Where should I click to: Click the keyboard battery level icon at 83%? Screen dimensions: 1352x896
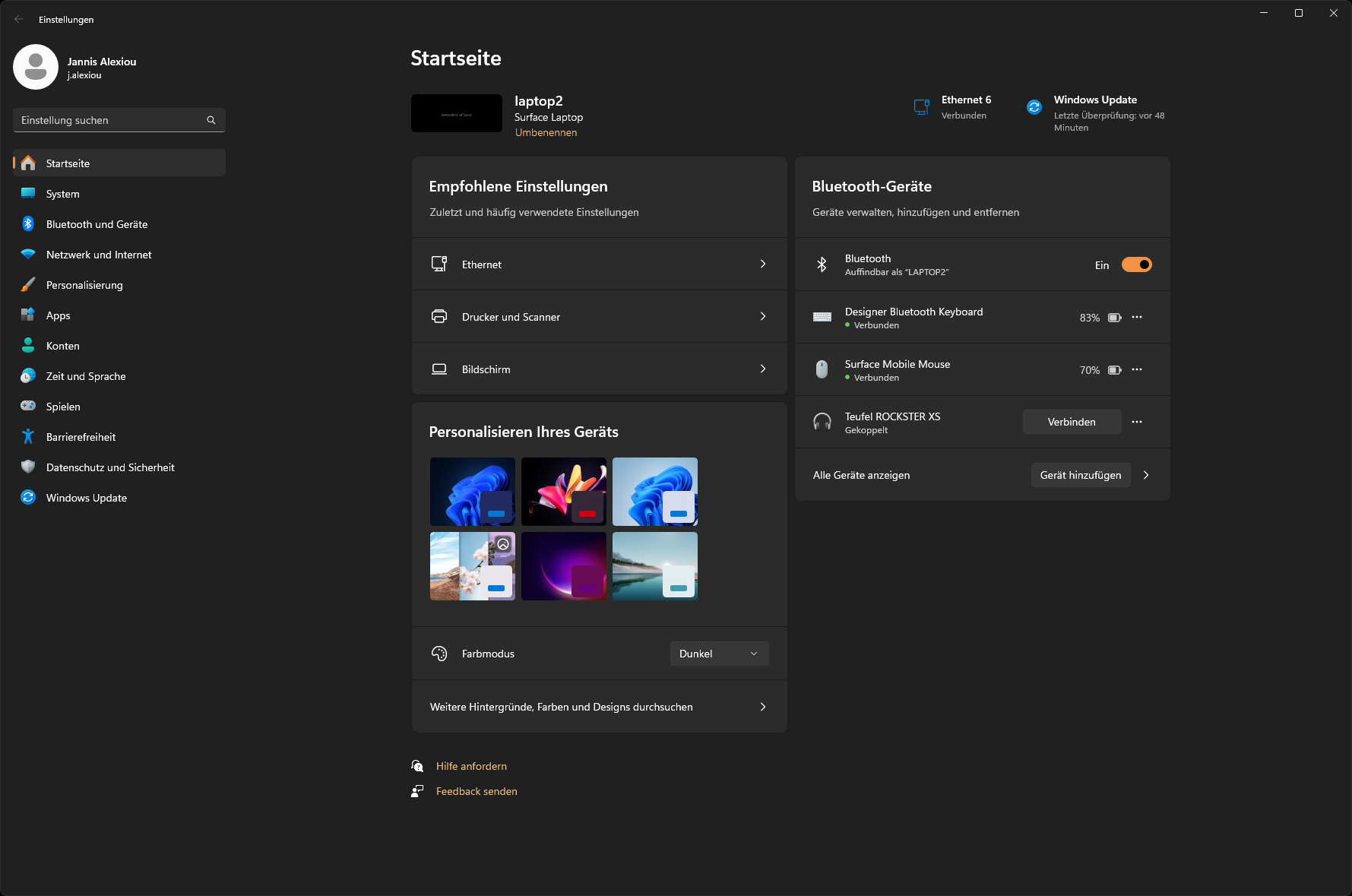(x=1115, y=318)
